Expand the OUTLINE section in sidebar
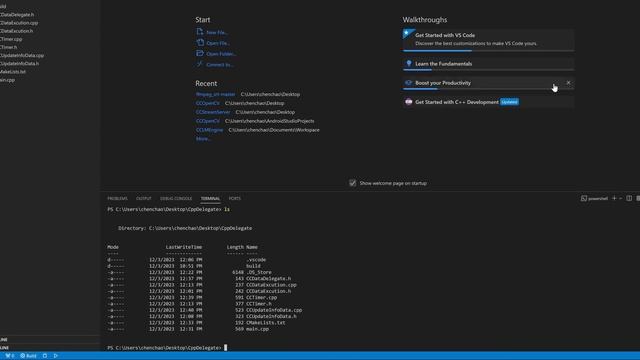Screen dimensions: 640x360 49,340
